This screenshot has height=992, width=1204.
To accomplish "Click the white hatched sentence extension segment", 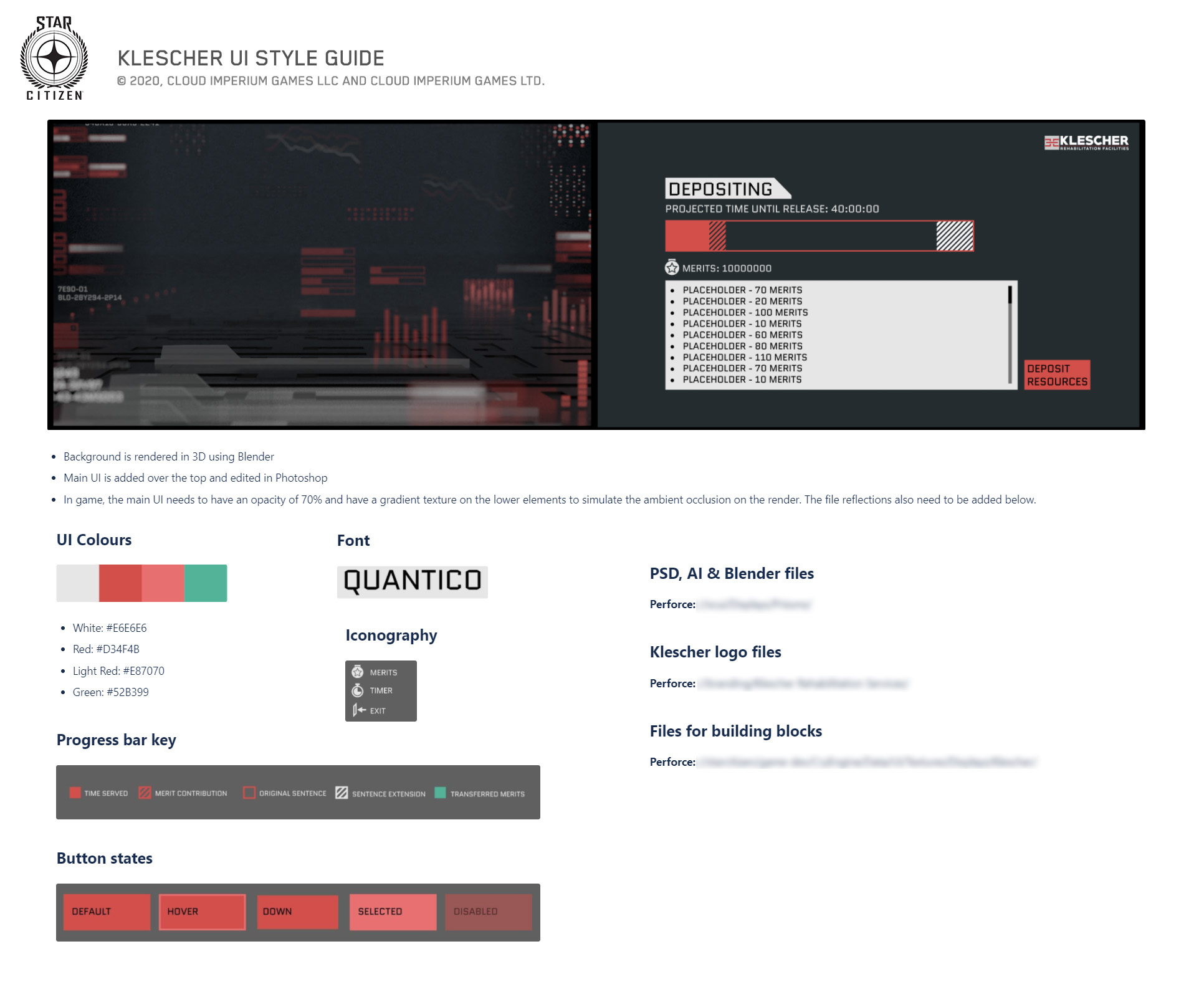I will click(x=954, y=236).
